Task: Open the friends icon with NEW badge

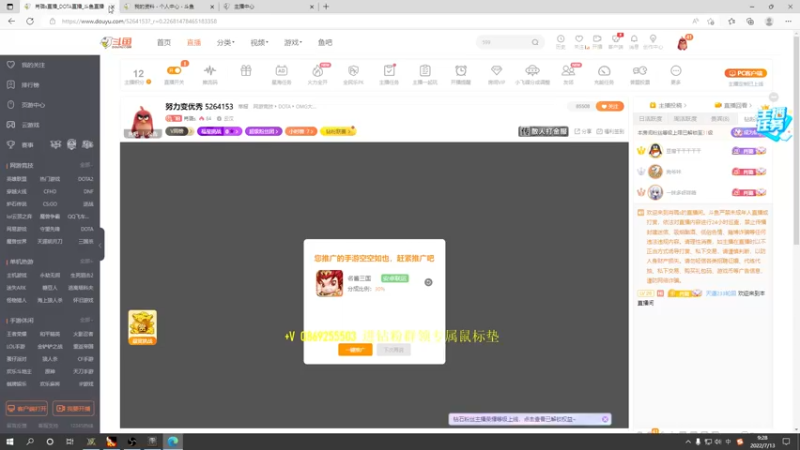Action: pos(568,70)
